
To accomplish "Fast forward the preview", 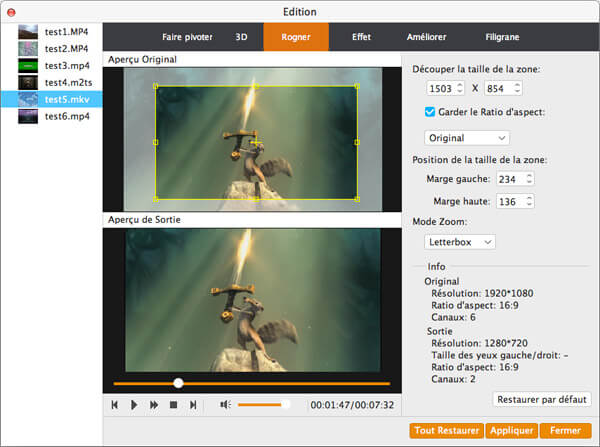I will click(154, 405).
